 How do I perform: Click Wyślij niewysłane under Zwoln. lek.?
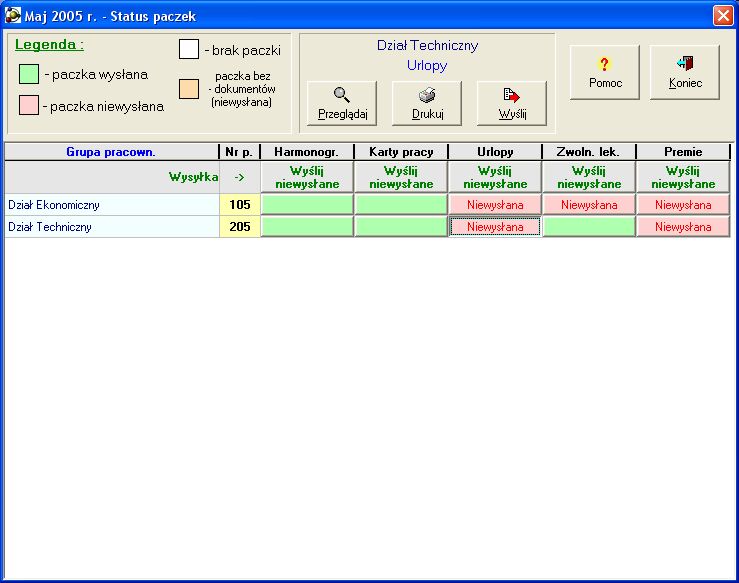[x=589, y=177]
